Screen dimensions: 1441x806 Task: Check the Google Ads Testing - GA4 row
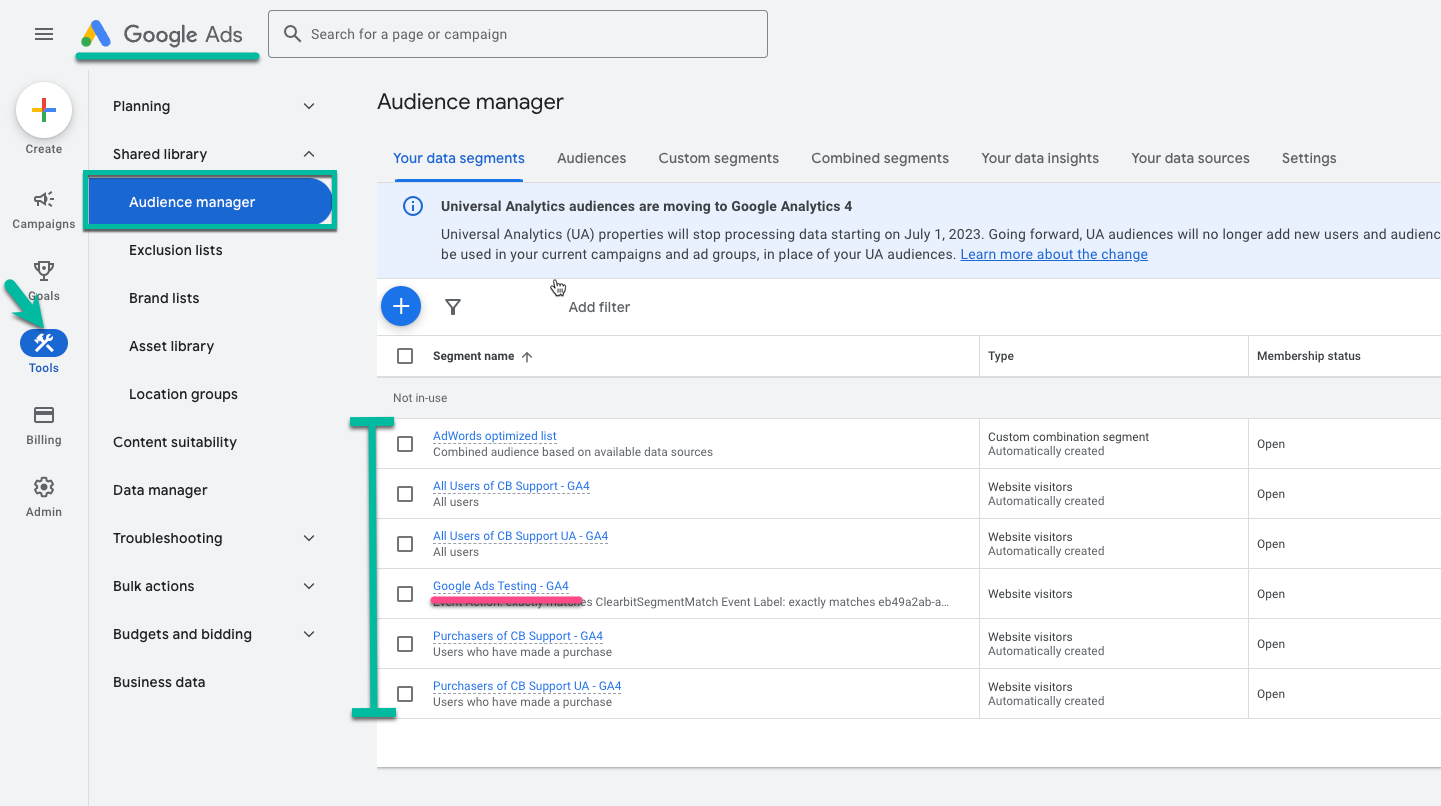405,594
